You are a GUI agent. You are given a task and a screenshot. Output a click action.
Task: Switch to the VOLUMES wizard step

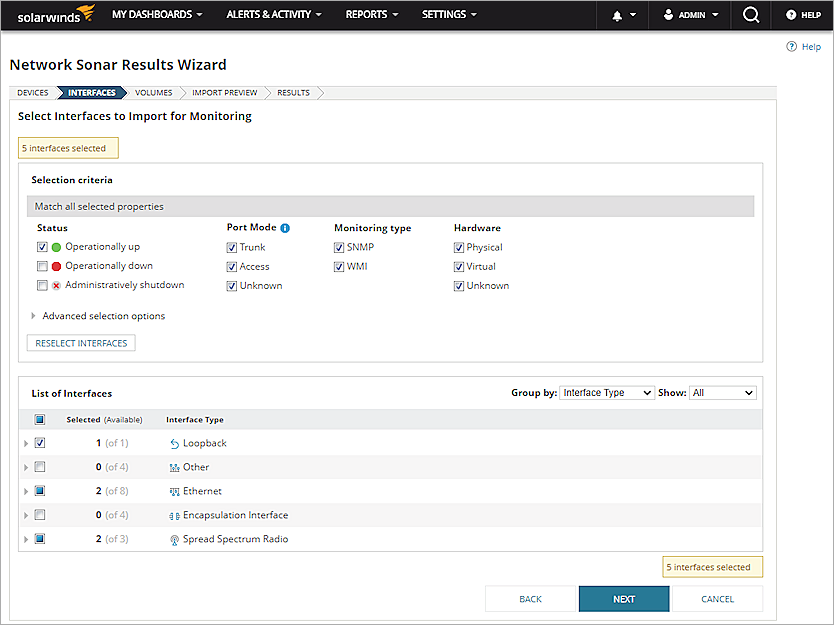tap(153, 92)
